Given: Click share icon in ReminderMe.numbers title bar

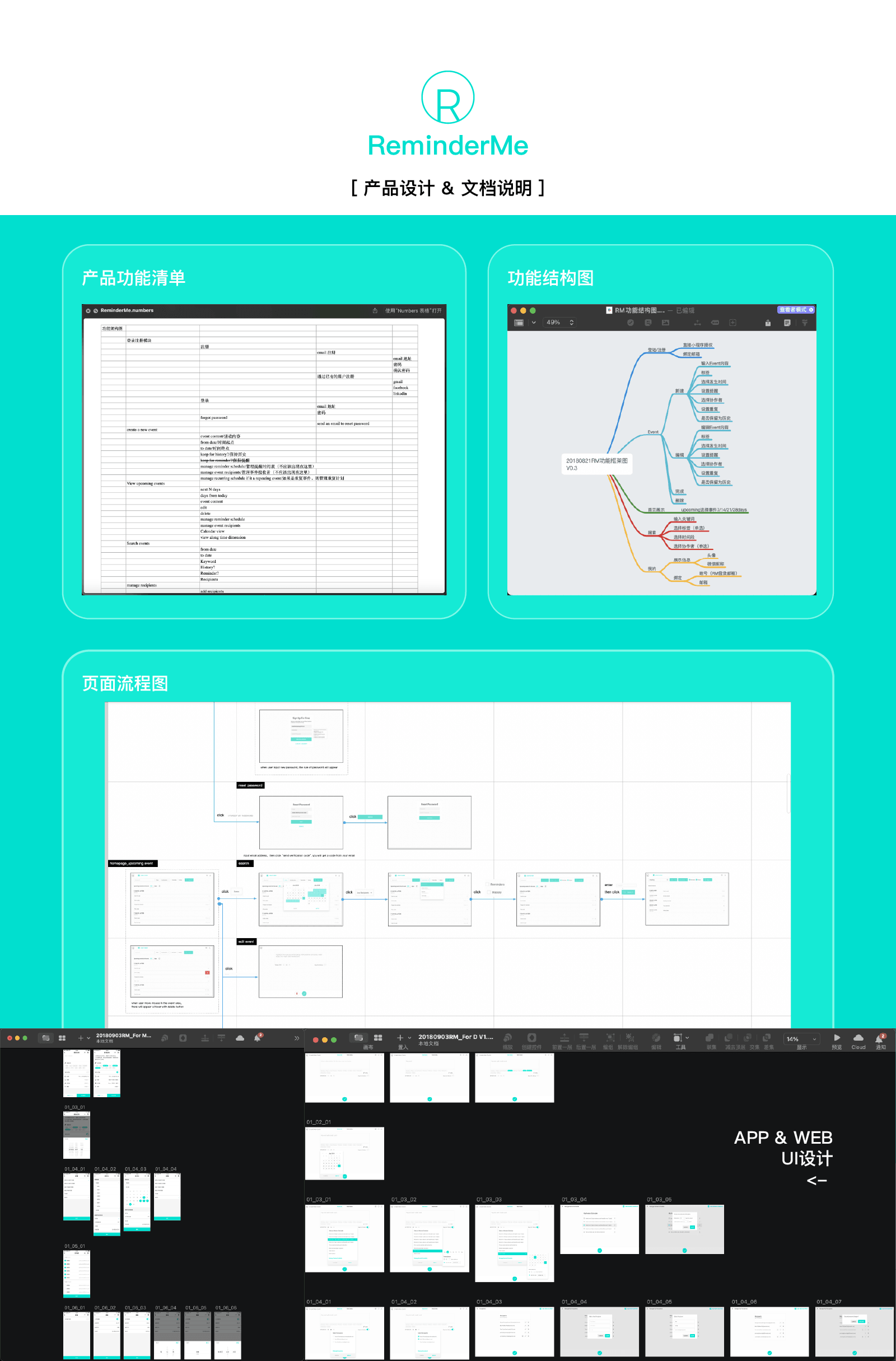Looking at the screenshot, I should point(375,310).
